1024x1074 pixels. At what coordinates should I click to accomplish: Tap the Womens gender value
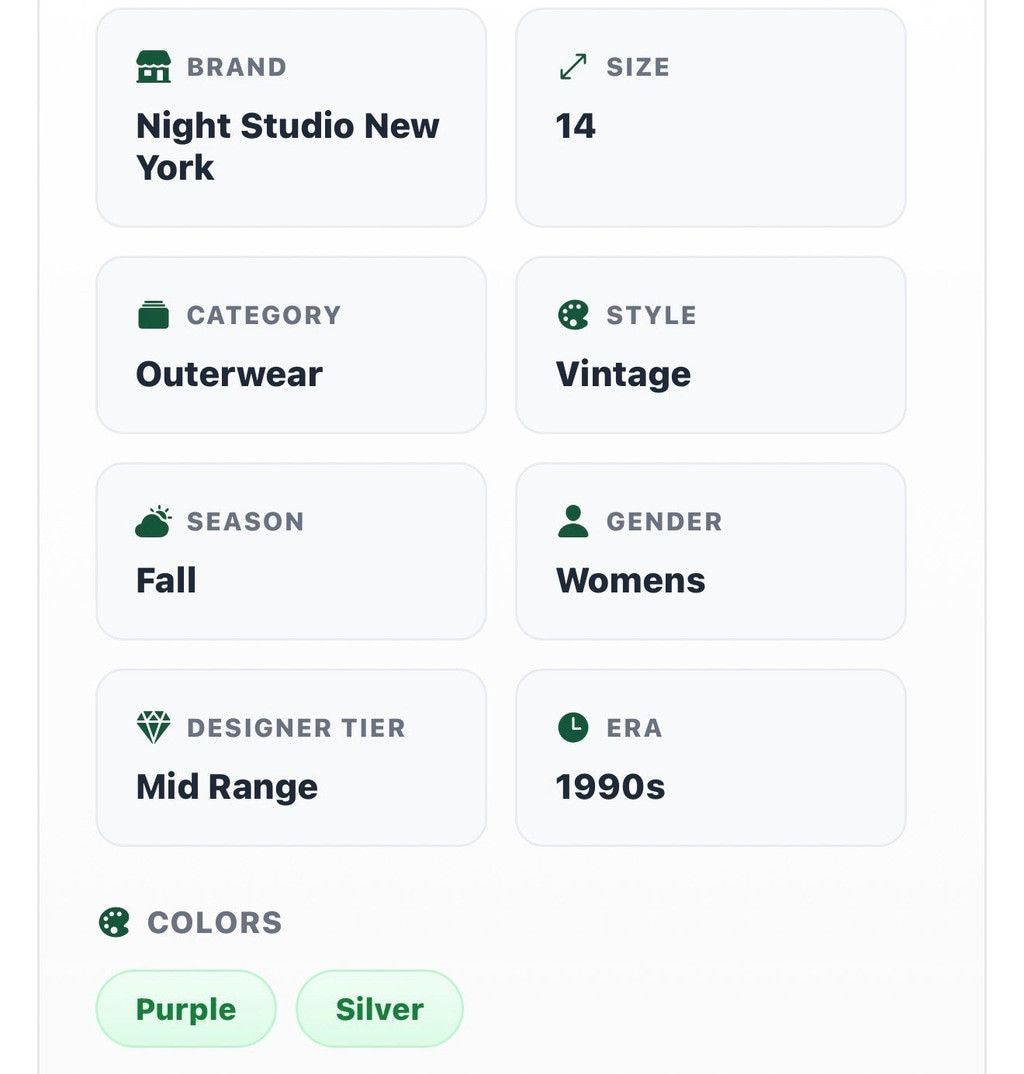coord(631,580)
